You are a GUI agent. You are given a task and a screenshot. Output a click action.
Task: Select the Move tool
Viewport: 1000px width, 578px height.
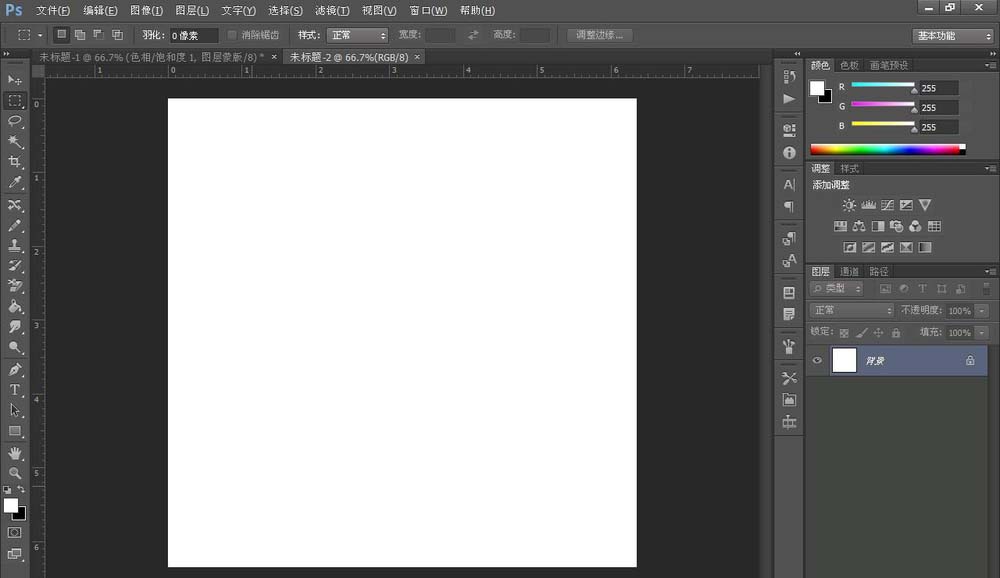pos(15,80)
